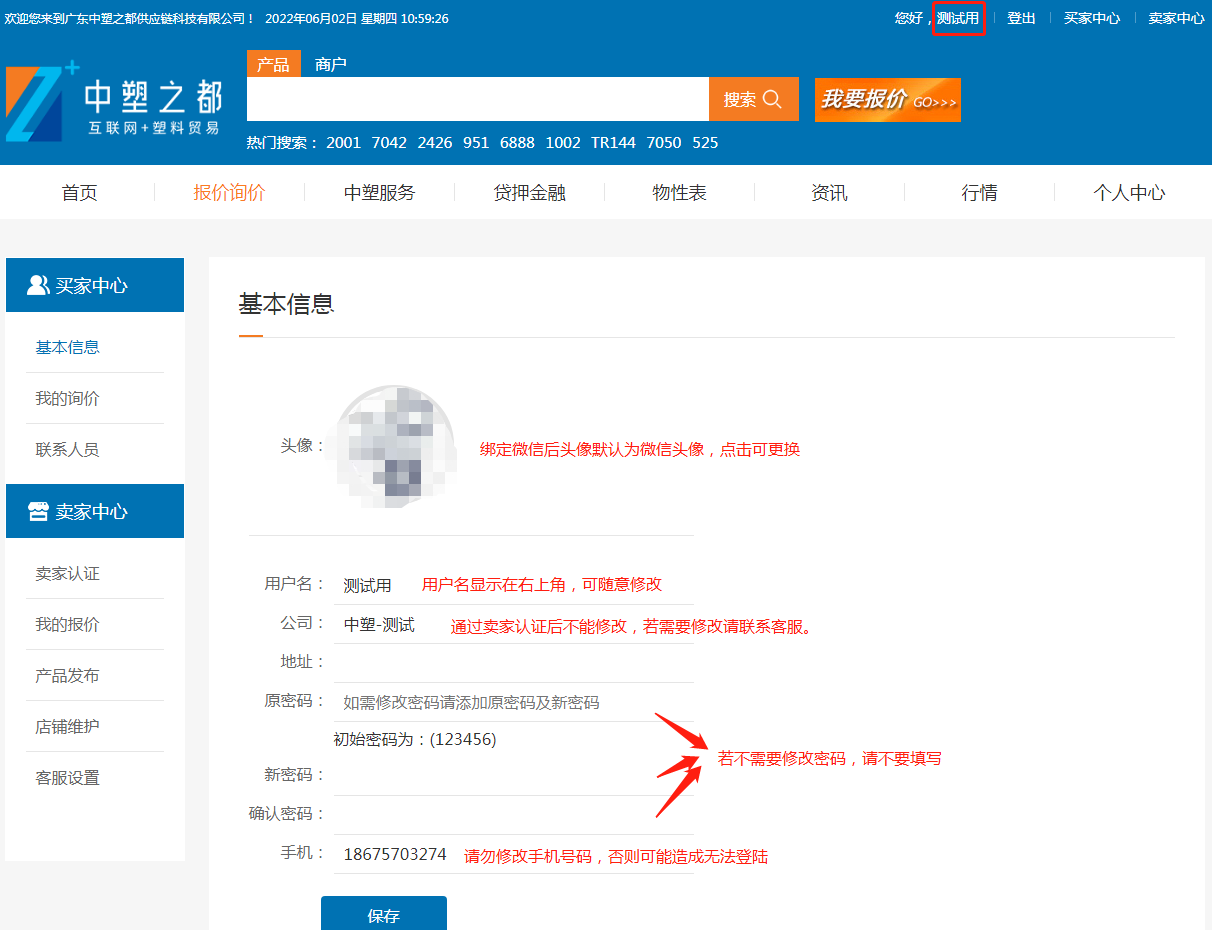Click the 保存 button

coord(383,915)
